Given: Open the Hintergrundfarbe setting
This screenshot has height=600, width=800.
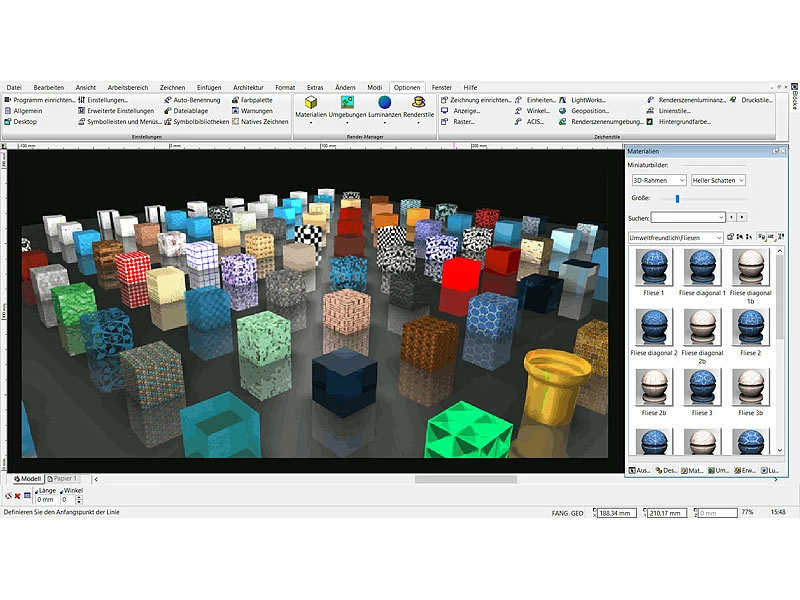Looking at the screenshot, I should coord(683,122).
